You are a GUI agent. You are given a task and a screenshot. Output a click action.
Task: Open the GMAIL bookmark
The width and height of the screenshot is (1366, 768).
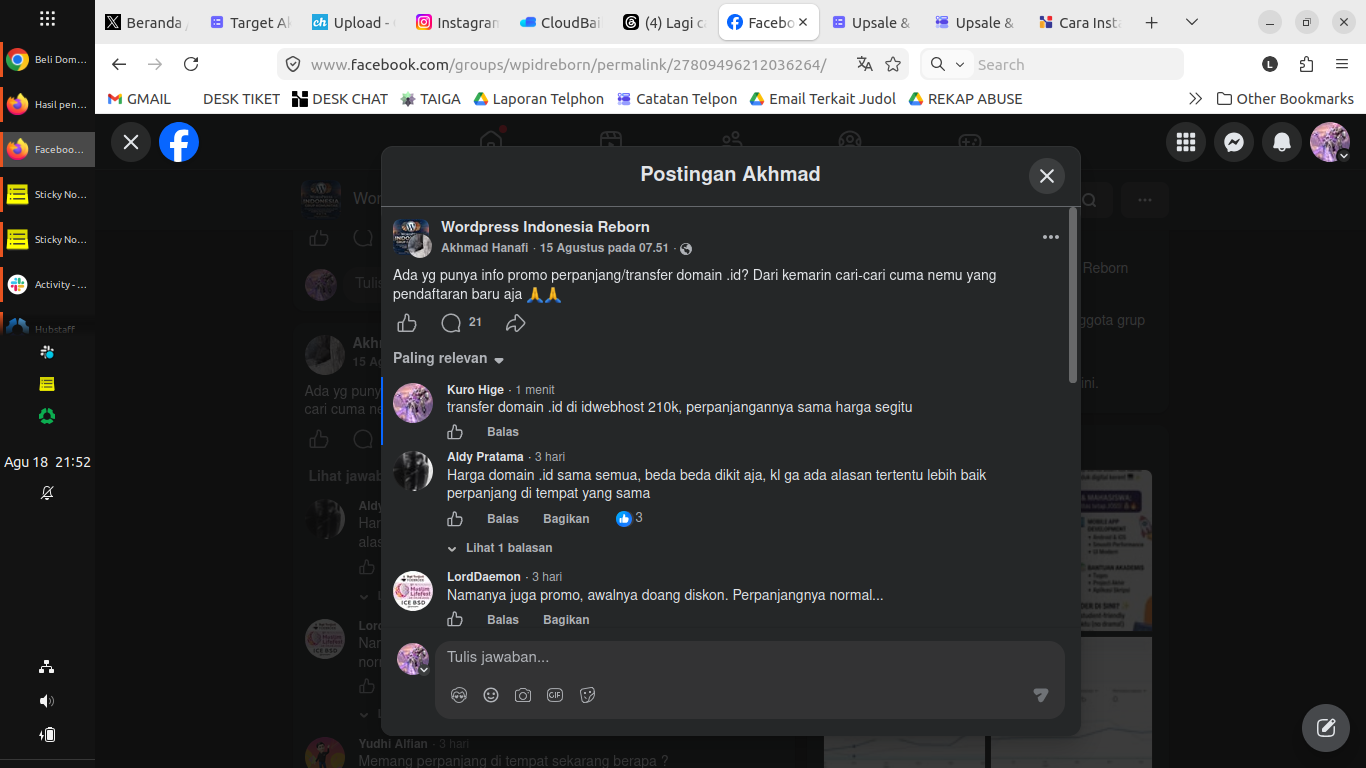[139, 99]
